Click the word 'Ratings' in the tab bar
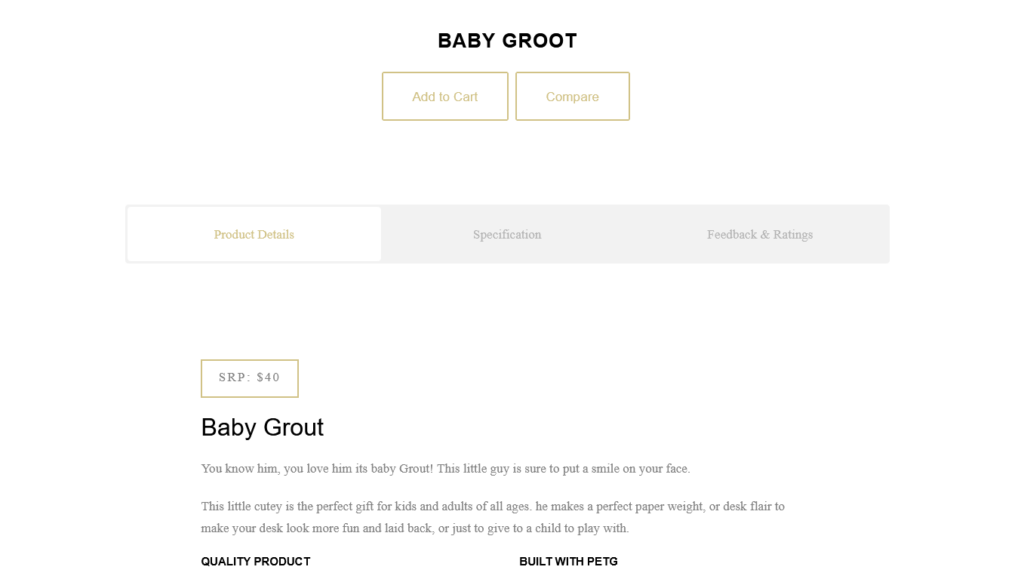Screen dimensions: 1024x576 793,234
